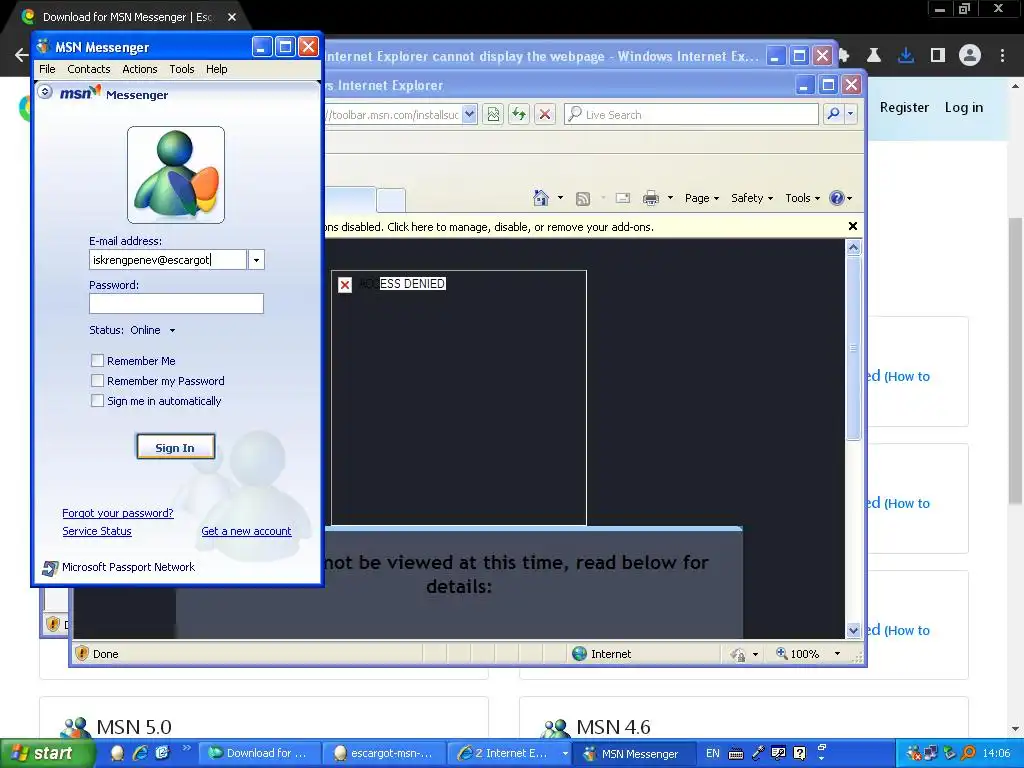
Task: Click the orange magnifier system tray icon
Action: (x=968, y=753)
